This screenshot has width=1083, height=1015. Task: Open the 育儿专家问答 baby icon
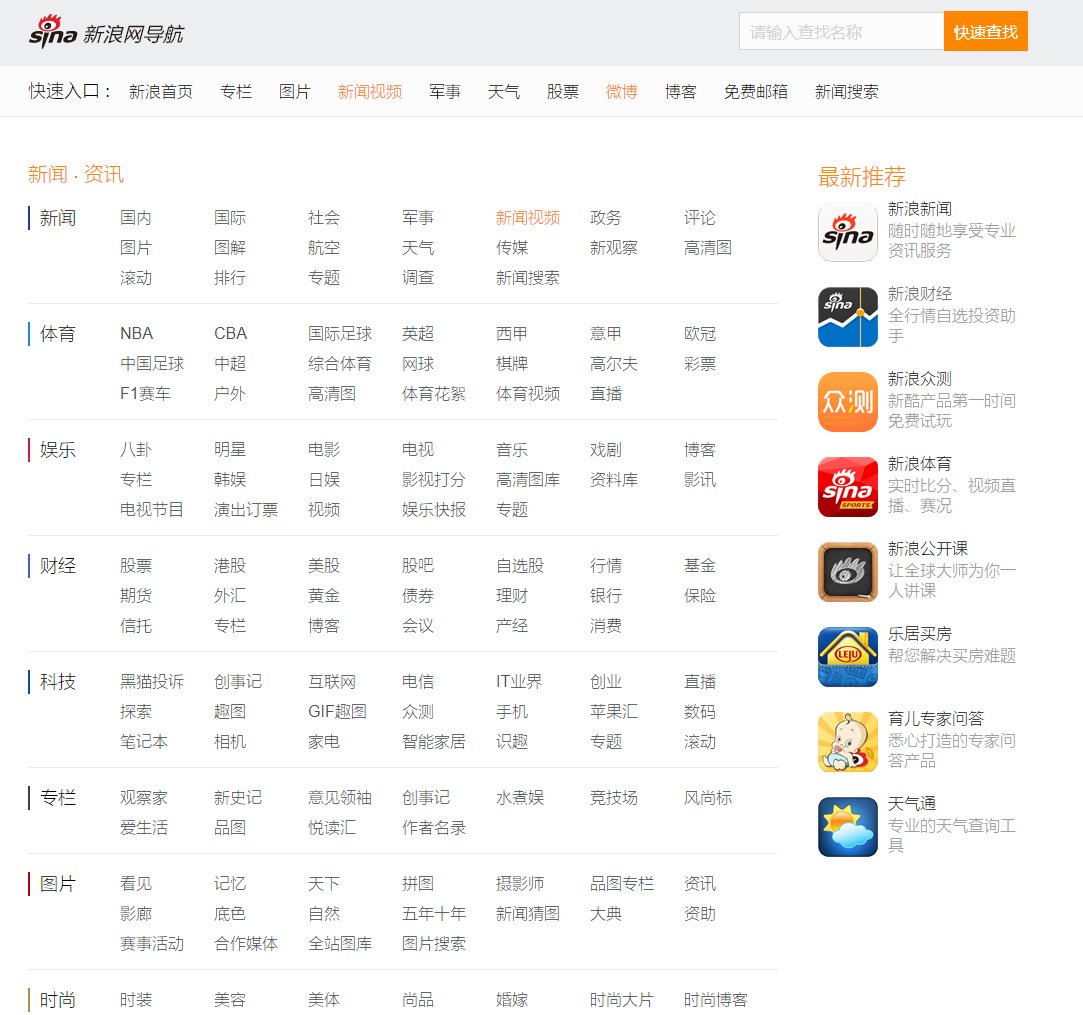pyautogui.click(x=847, y=742)
